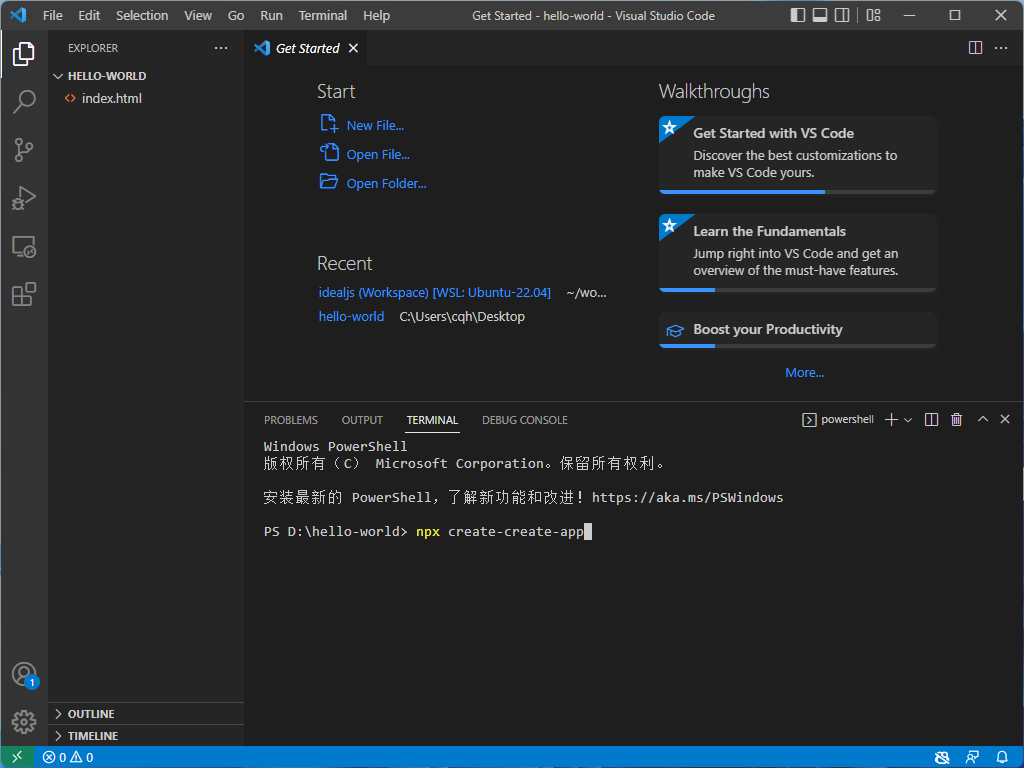Open the Help menu
This screenshot has height=768, width=1024.
[376, 16]
